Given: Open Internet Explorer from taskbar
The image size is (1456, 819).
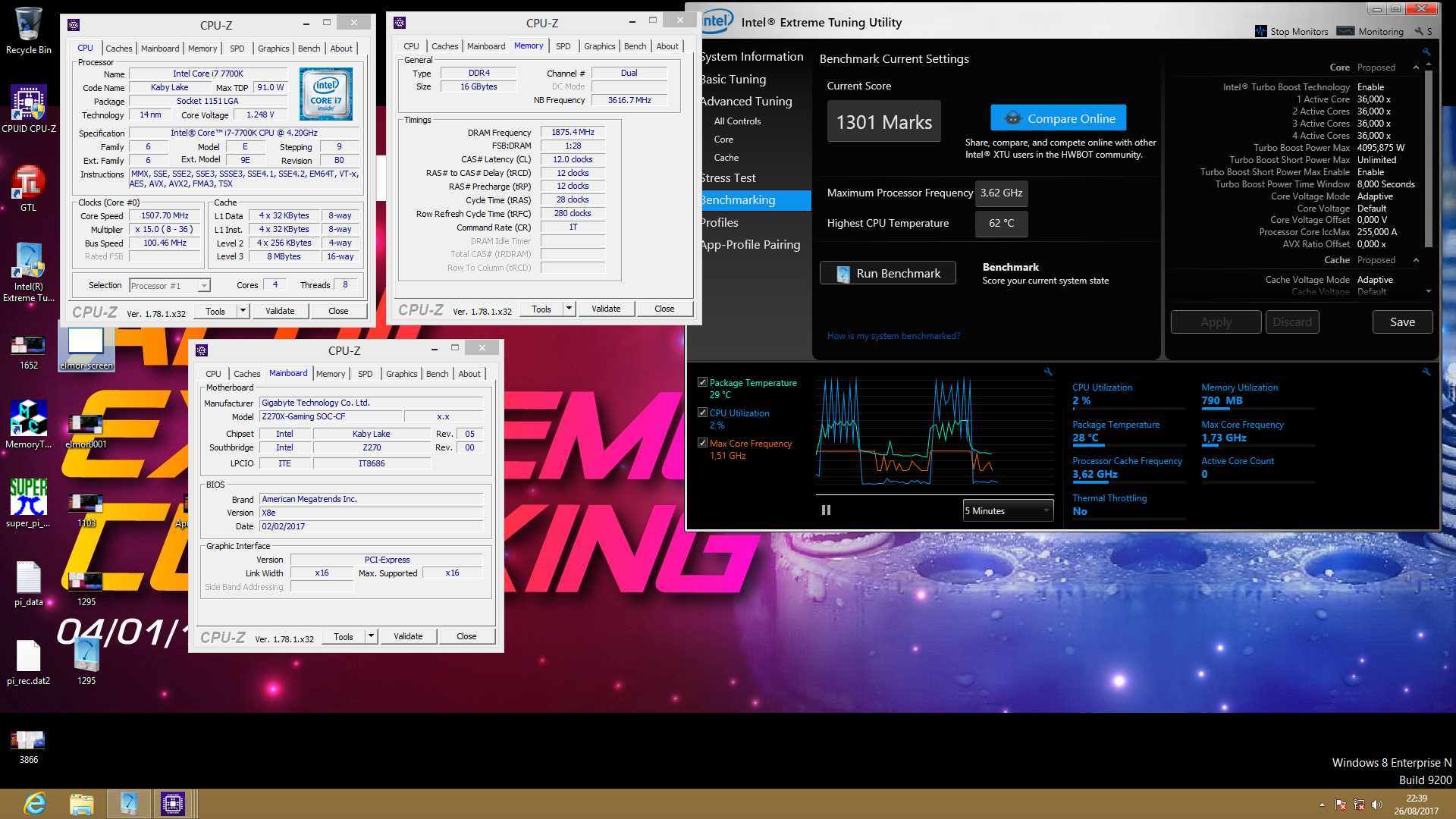Looking at the screenshot, I should [x=35, y=804].
